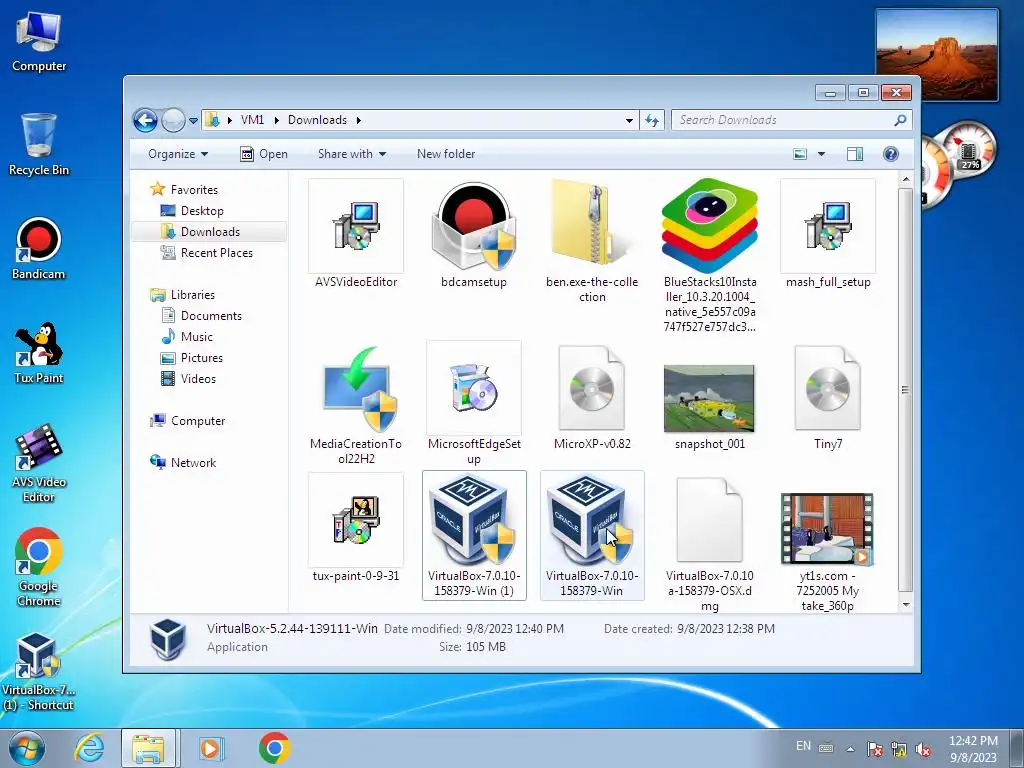Open recent pages dropdown arrow
Viewport: 1024px width, 768px height.
click(x=193, y=121)
